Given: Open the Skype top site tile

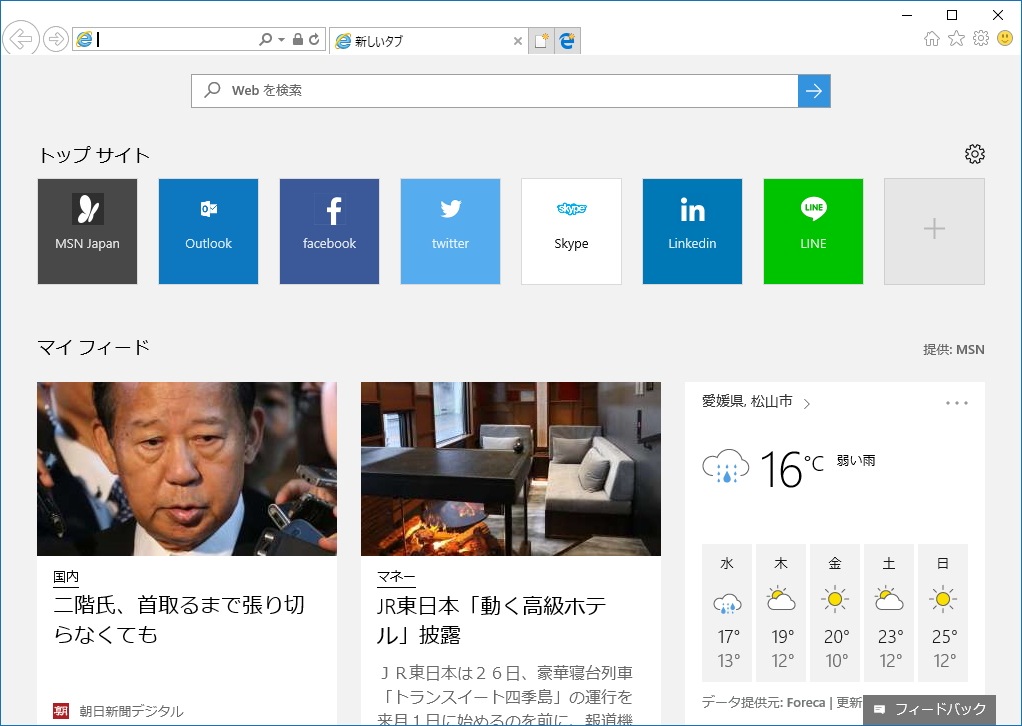Looking at the screenshot, I should click(x=571, y=231).
